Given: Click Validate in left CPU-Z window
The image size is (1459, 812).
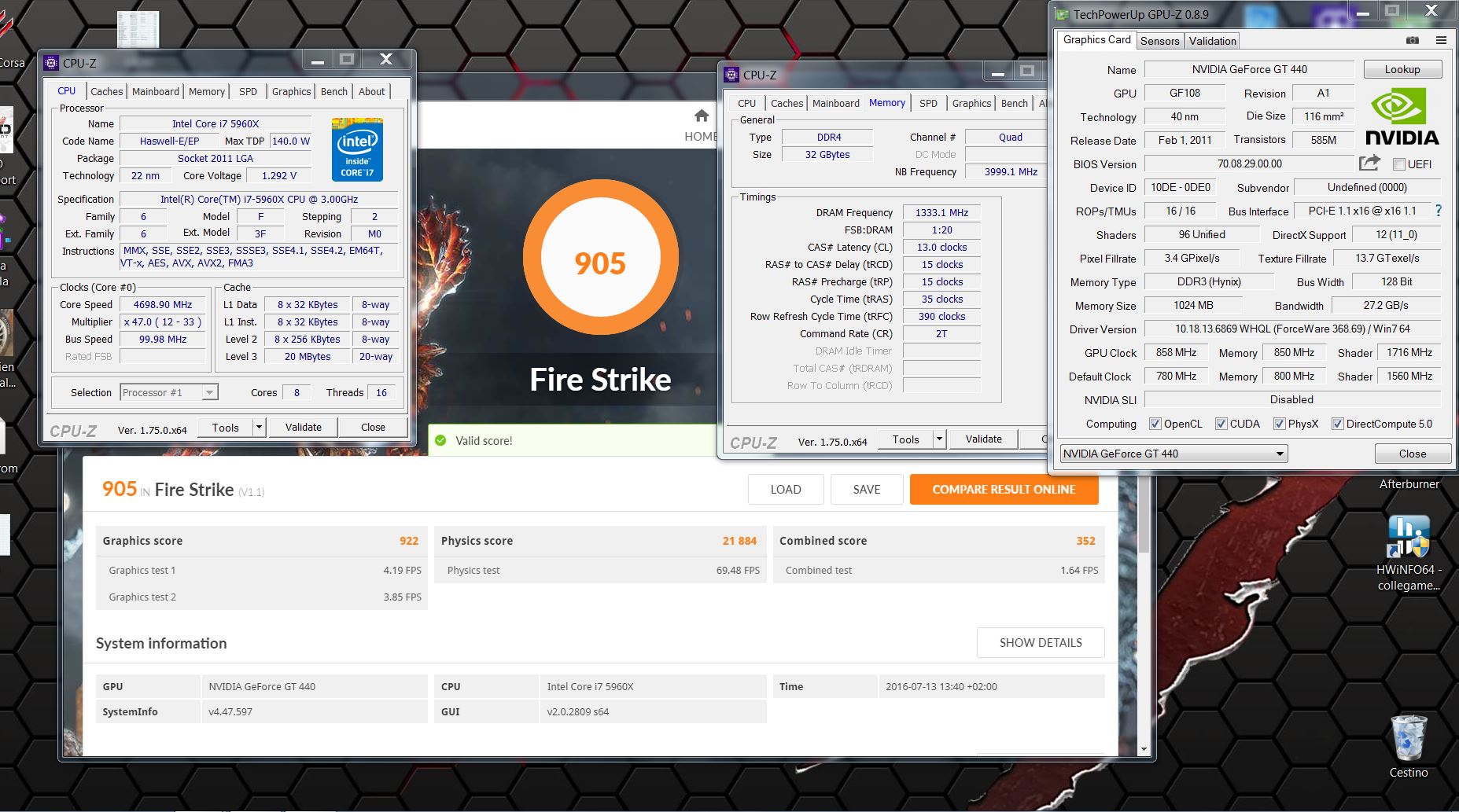Looking at the screenshot, I should pos(303,427).
